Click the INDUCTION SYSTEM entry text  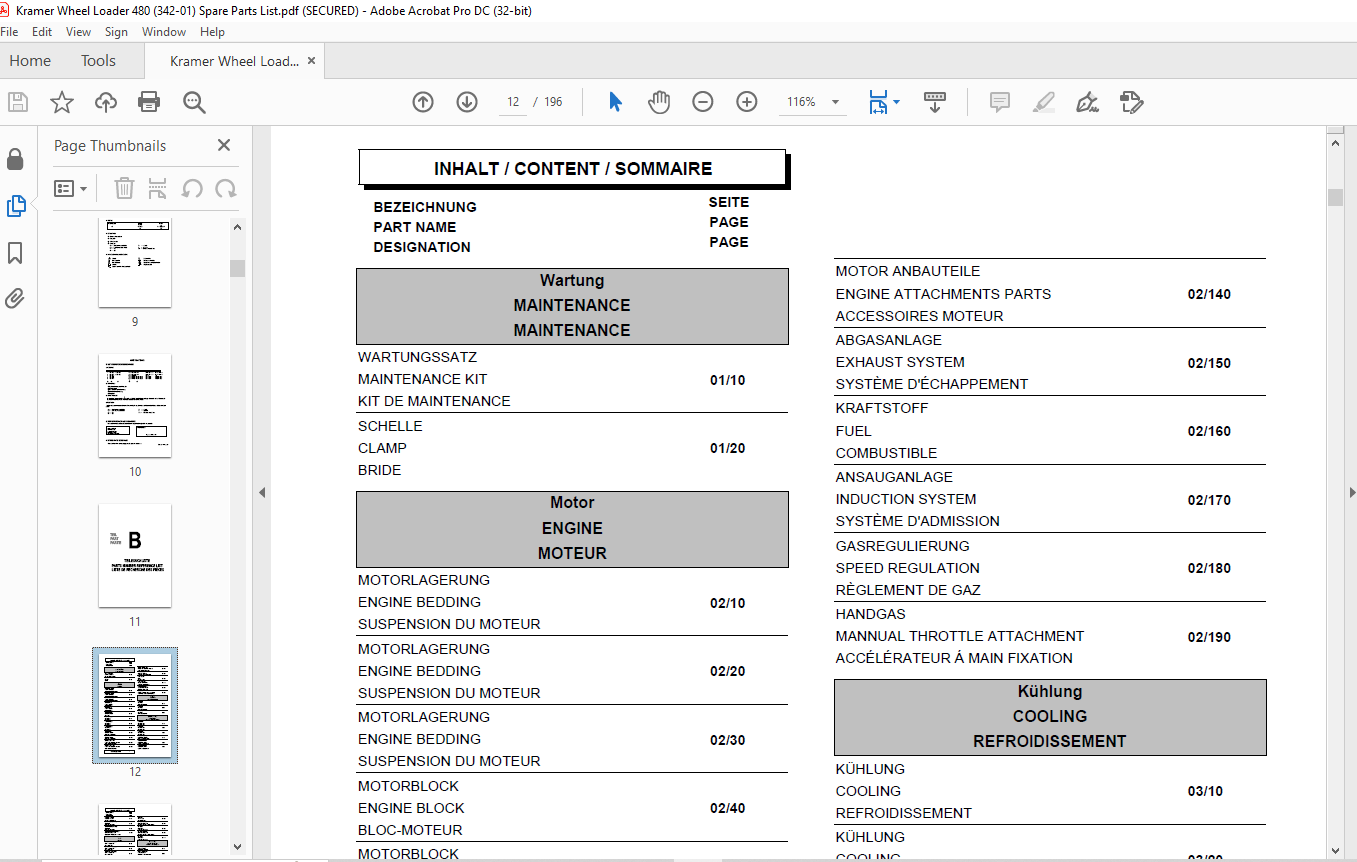point(906,499)
